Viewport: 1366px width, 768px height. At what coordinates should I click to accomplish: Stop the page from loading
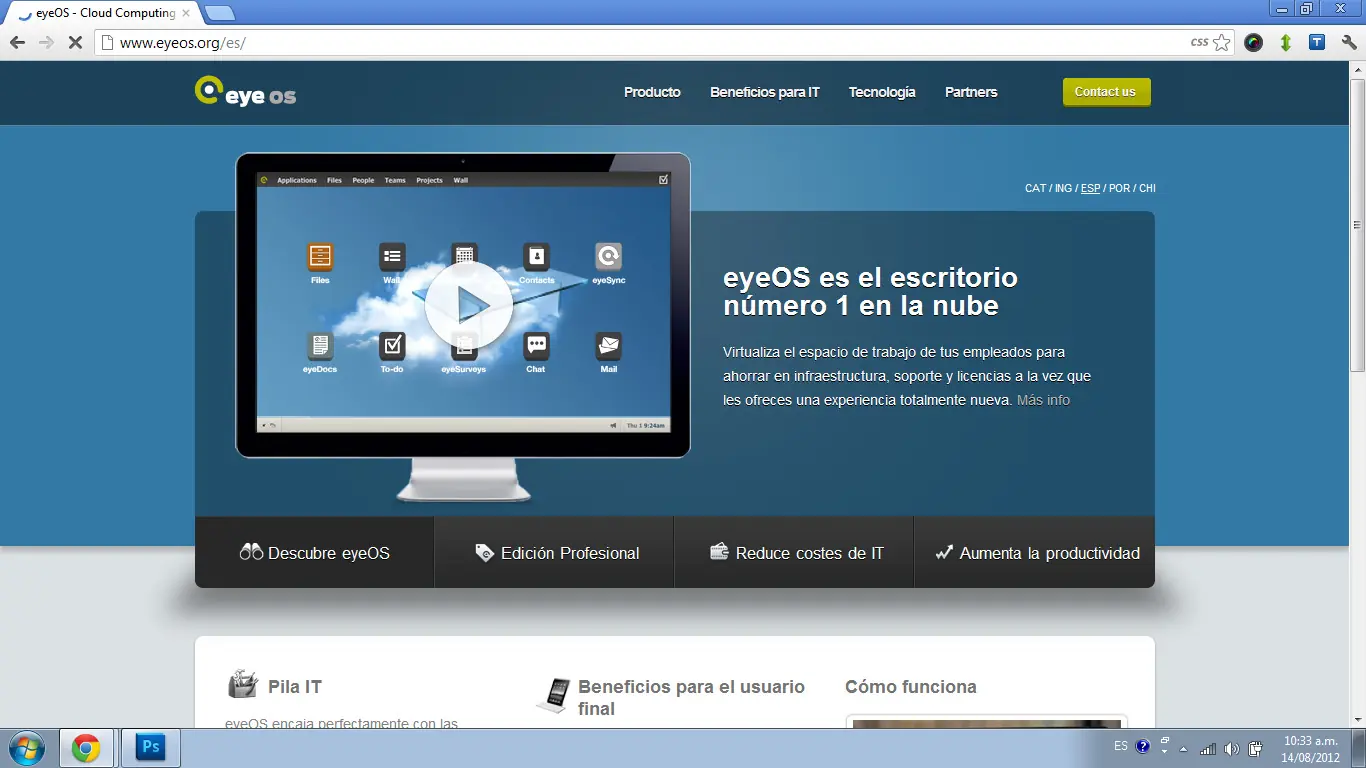[x=75, y=43]
